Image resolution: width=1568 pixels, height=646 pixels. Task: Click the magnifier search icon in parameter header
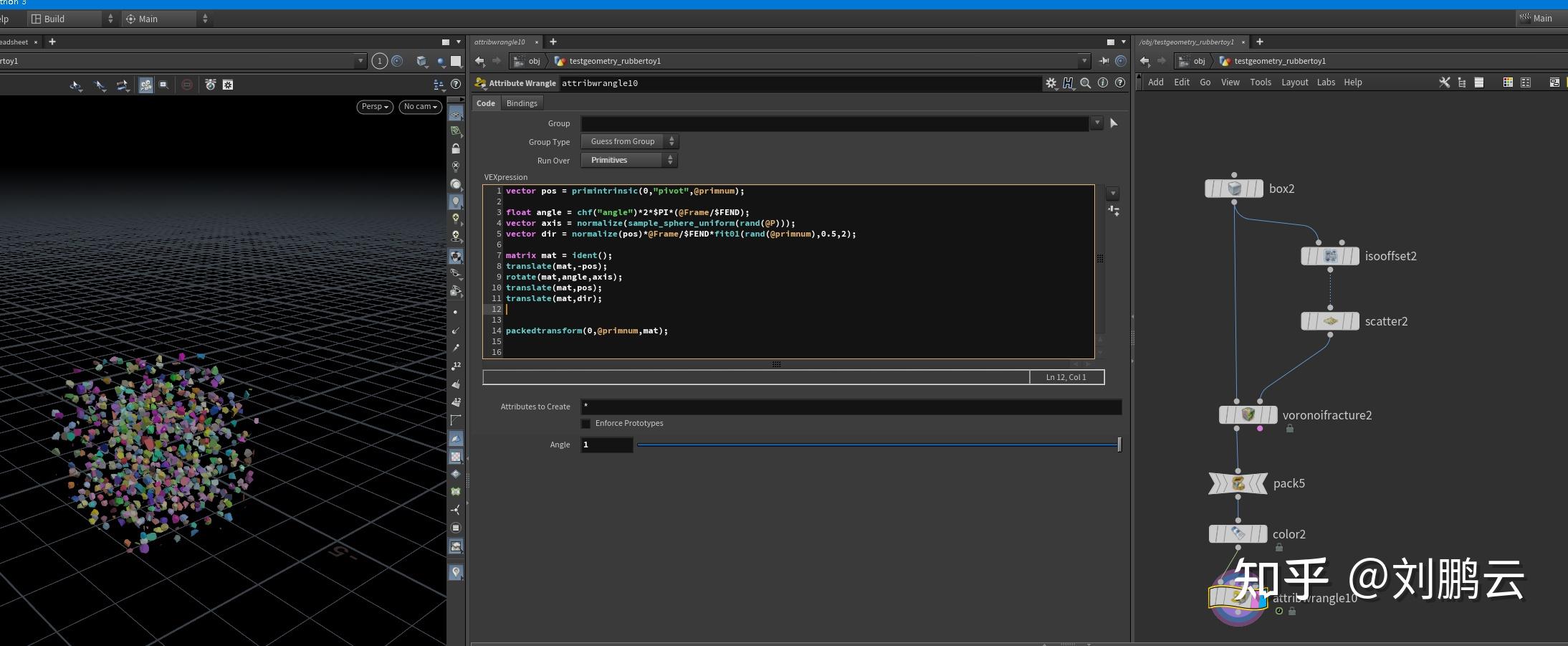1086,83
